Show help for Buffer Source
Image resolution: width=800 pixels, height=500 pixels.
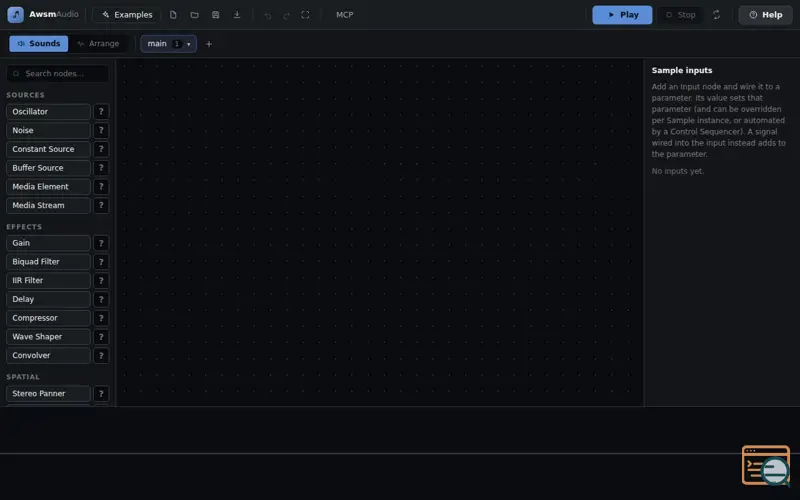(x=101, y=168)
